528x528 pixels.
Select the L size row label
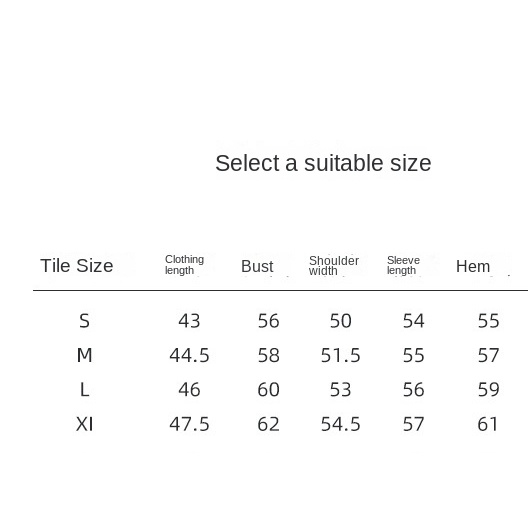[84, 390]
